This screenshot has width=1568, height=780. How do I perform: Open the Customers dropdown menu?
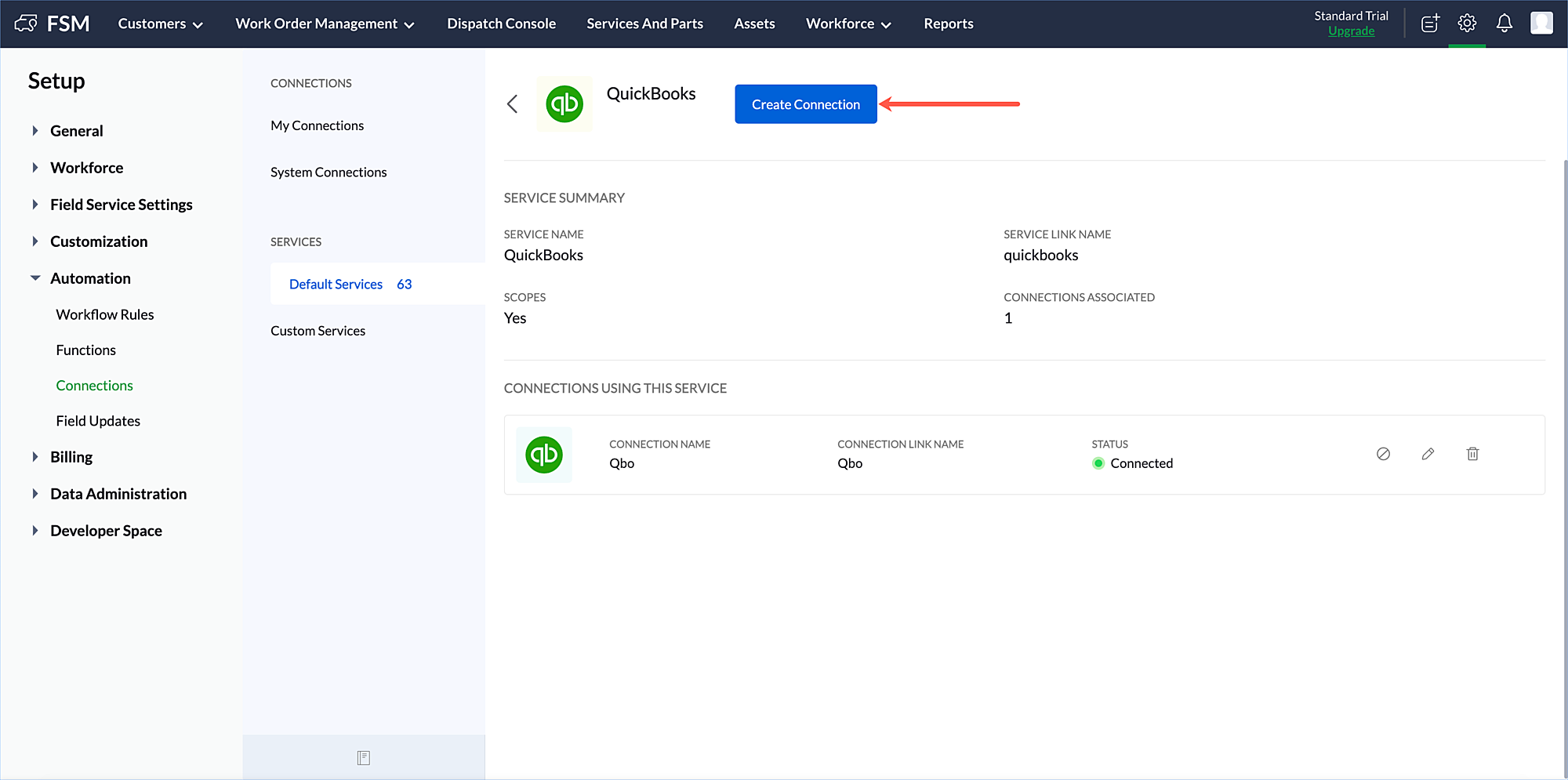tap(160, 24)
